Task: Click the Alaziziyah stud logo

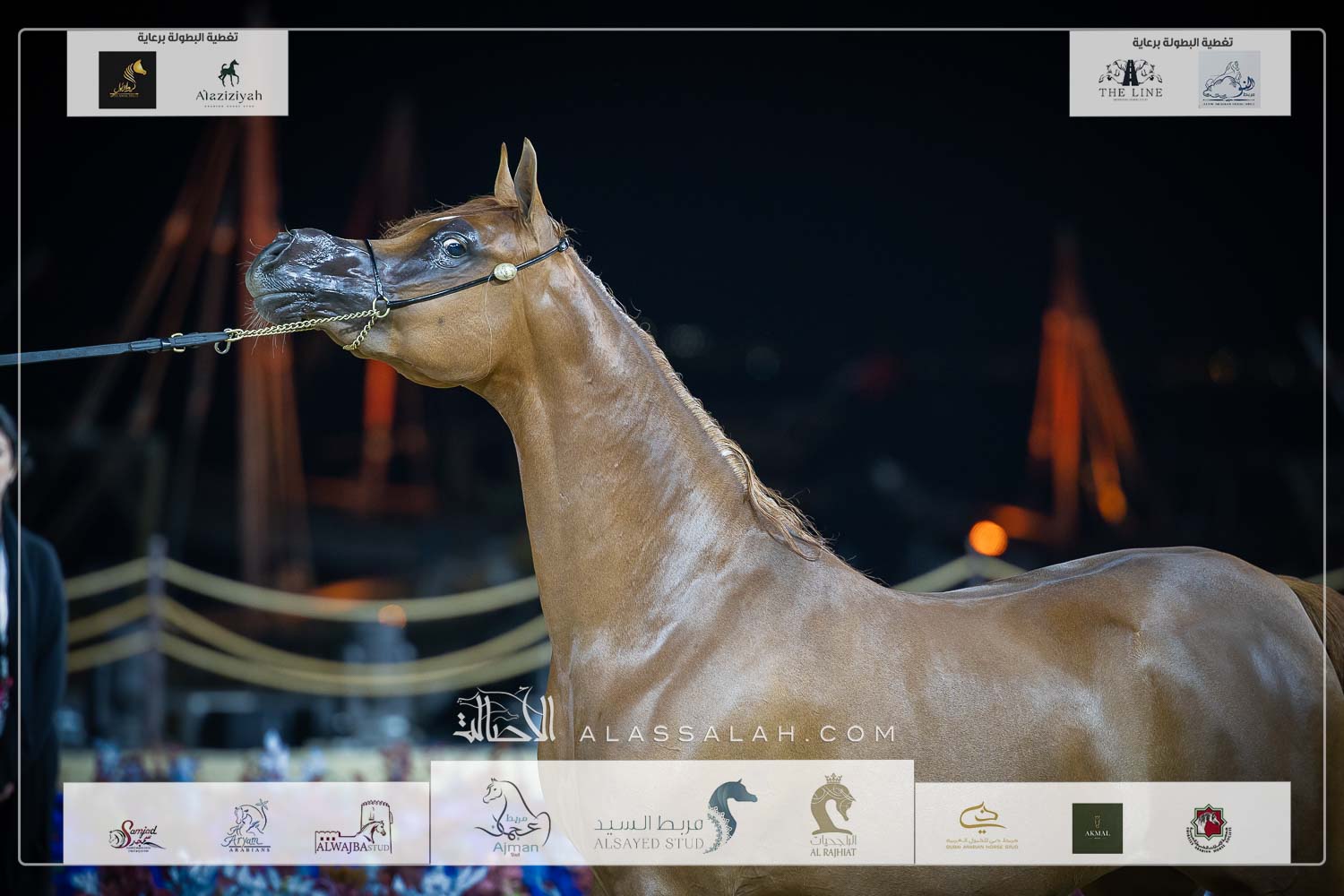Action: pyautogui.click(x=228, y=82)
